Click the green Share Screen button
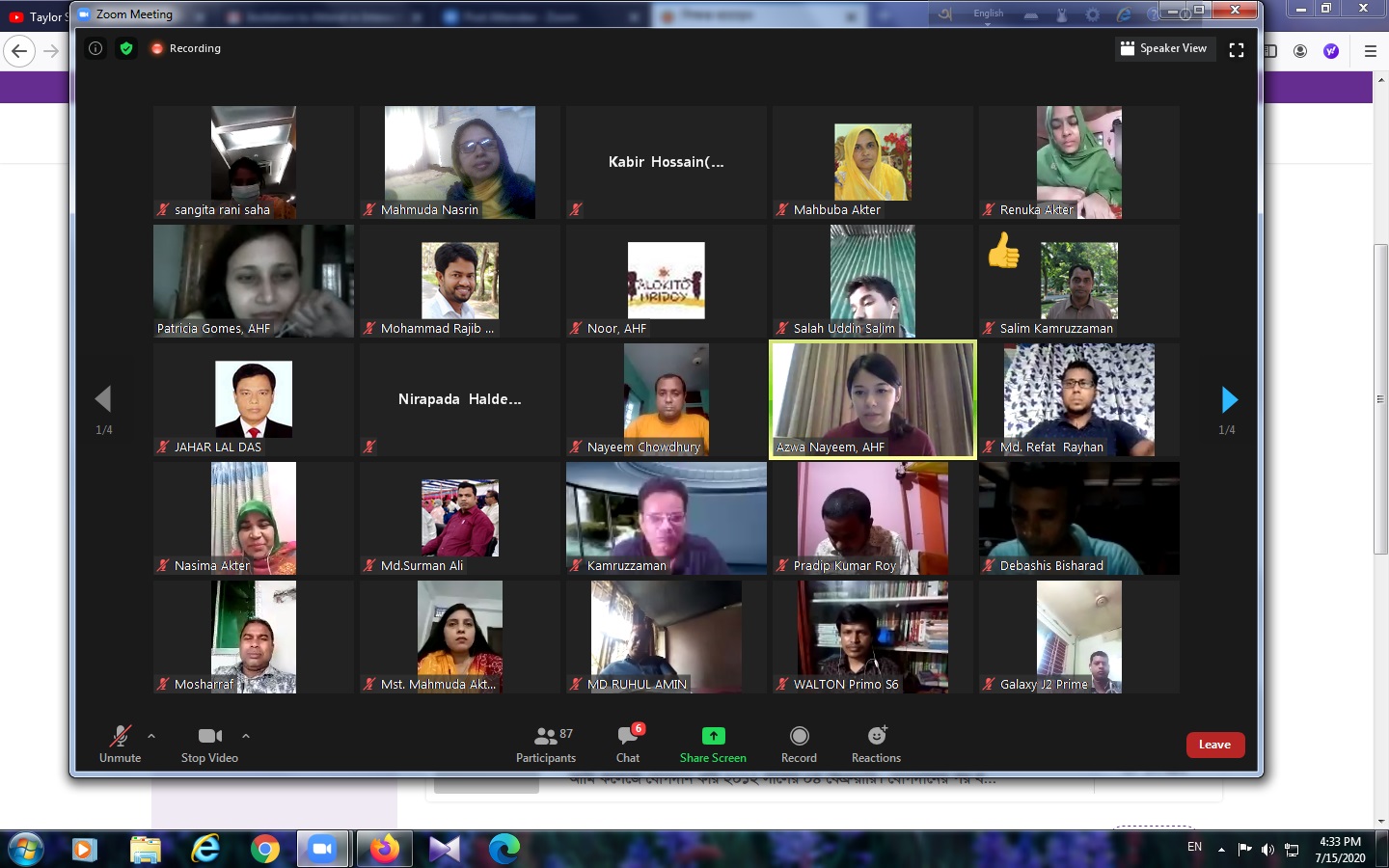 [713, 744]
